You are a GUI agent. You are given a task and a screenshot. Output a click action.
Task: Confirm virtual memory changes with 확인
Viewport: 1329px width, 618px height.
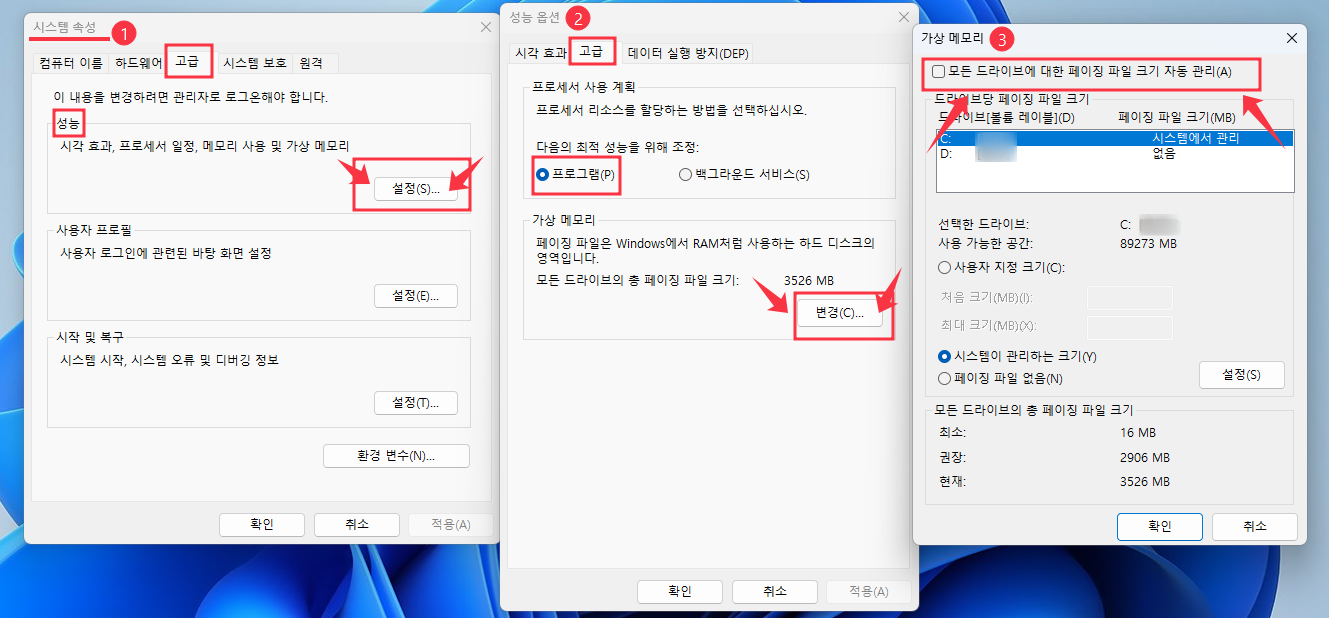coord(1159,527)
